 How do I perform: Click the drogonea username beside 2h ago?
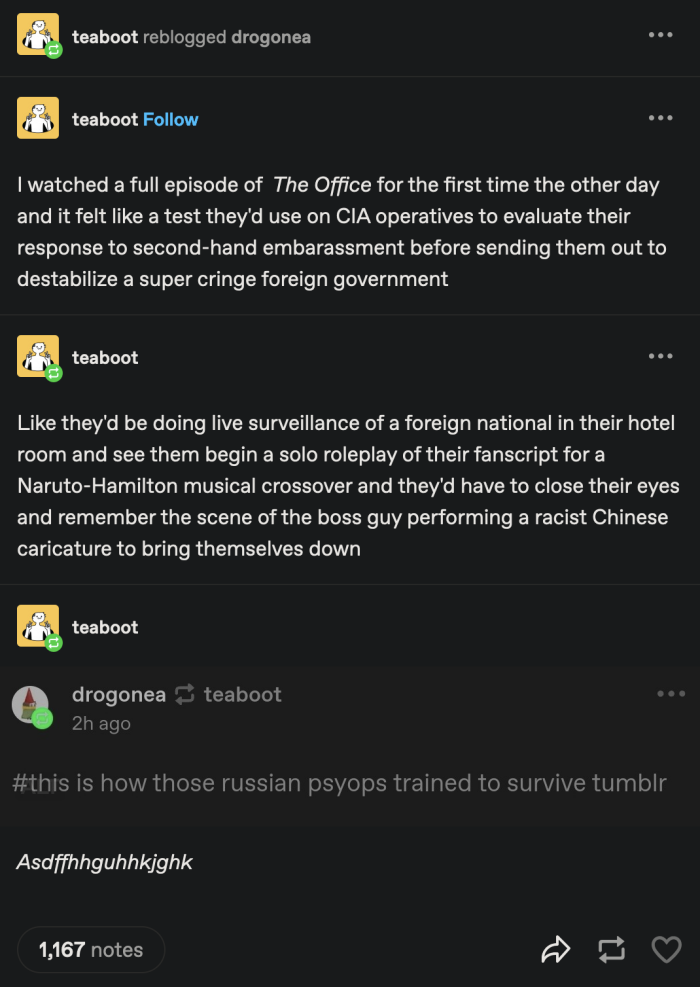[x=119, y=694]
